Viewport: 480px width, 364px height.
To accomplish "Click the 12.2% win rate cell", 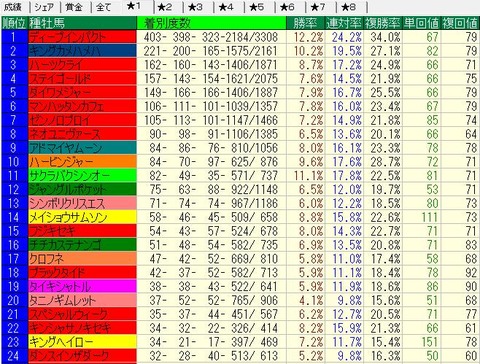I will point(305,37).
